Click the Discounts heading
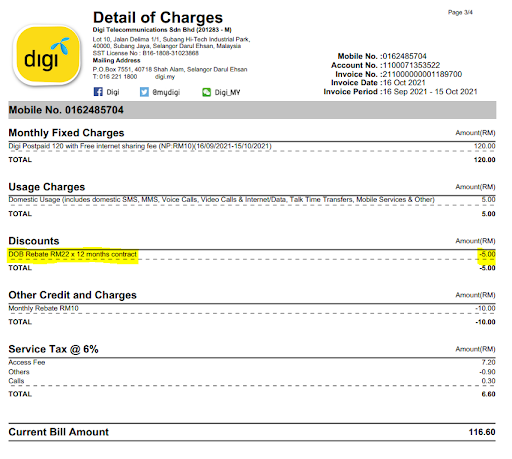 tap(34, 241)
